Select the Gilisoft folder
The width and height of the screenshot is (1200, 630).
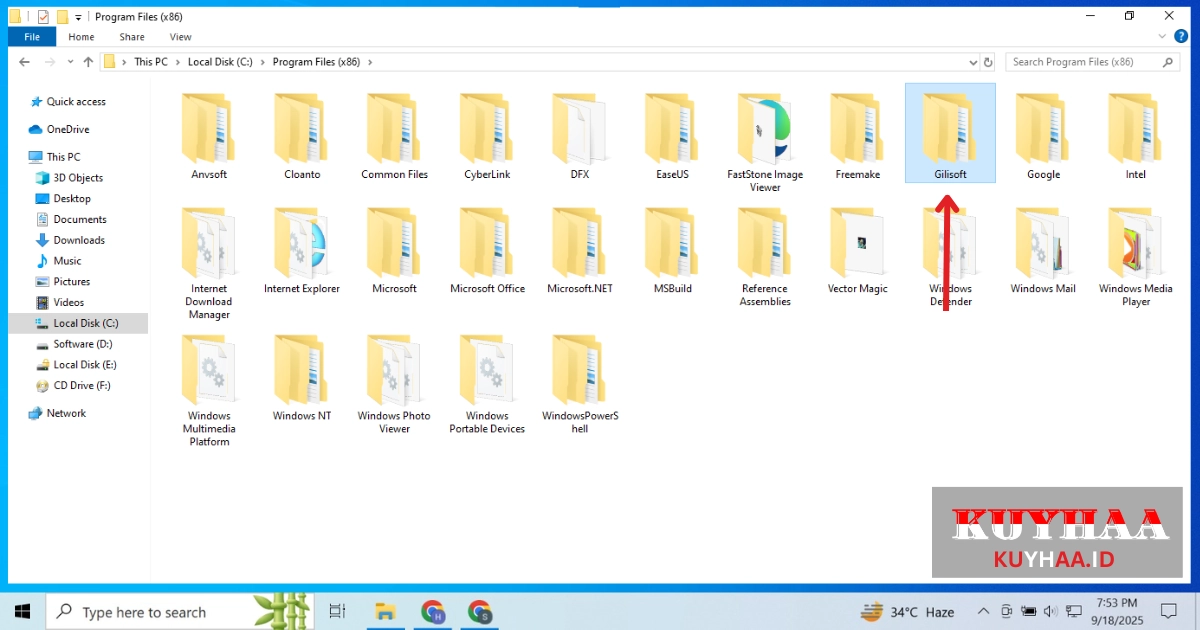tap(950, 133)
